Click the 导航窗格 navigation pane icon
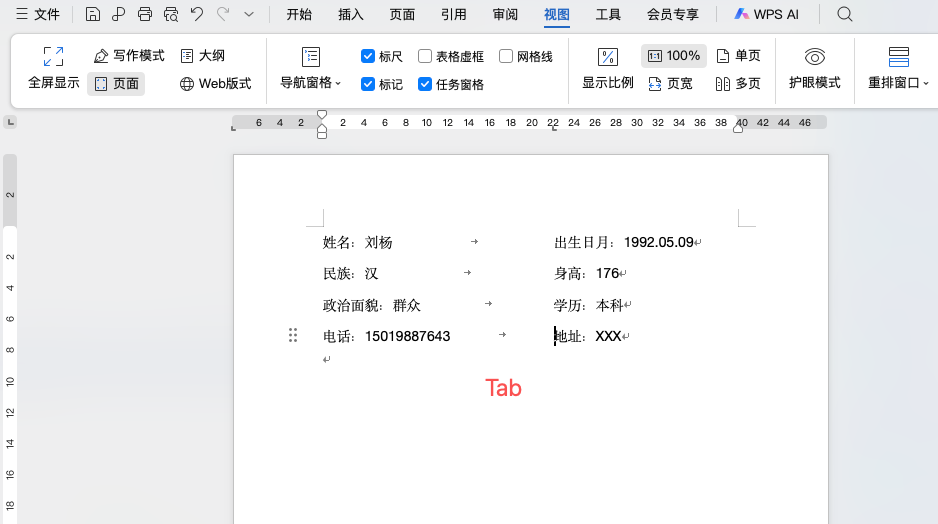The width and height of the screenshot is (938, 524). click(x=310, y=57)
